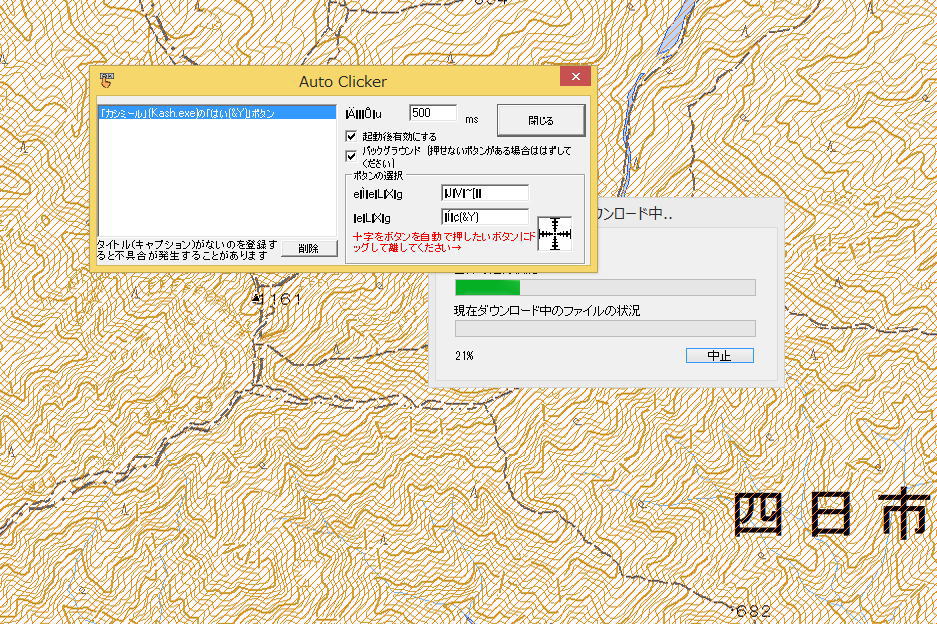Image resolution: width=937 pixels, height=624 pixels.
Task: Focus the button text field containing (&Y)
Action: click(484, 217)
